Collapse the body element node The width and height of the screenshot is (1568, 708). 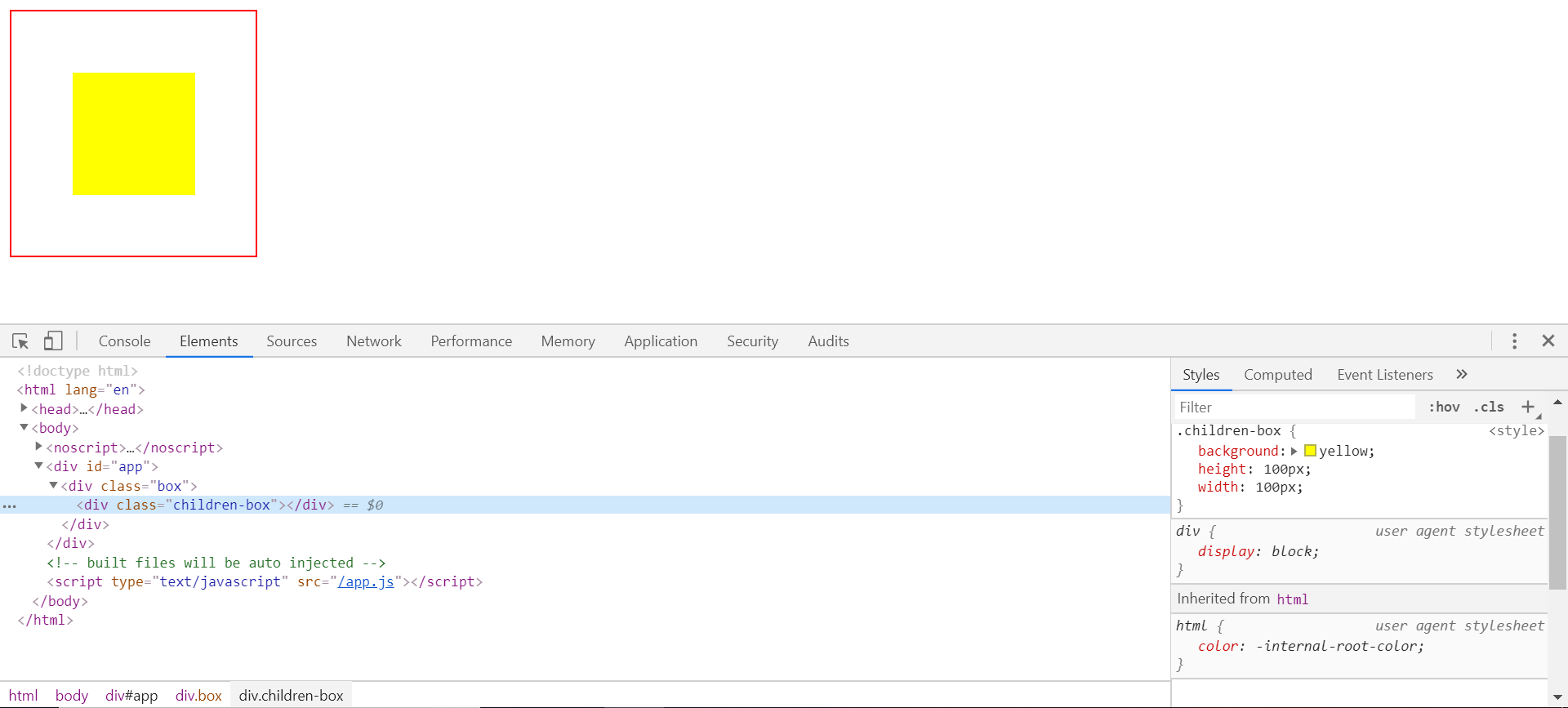tap(24, 427)
